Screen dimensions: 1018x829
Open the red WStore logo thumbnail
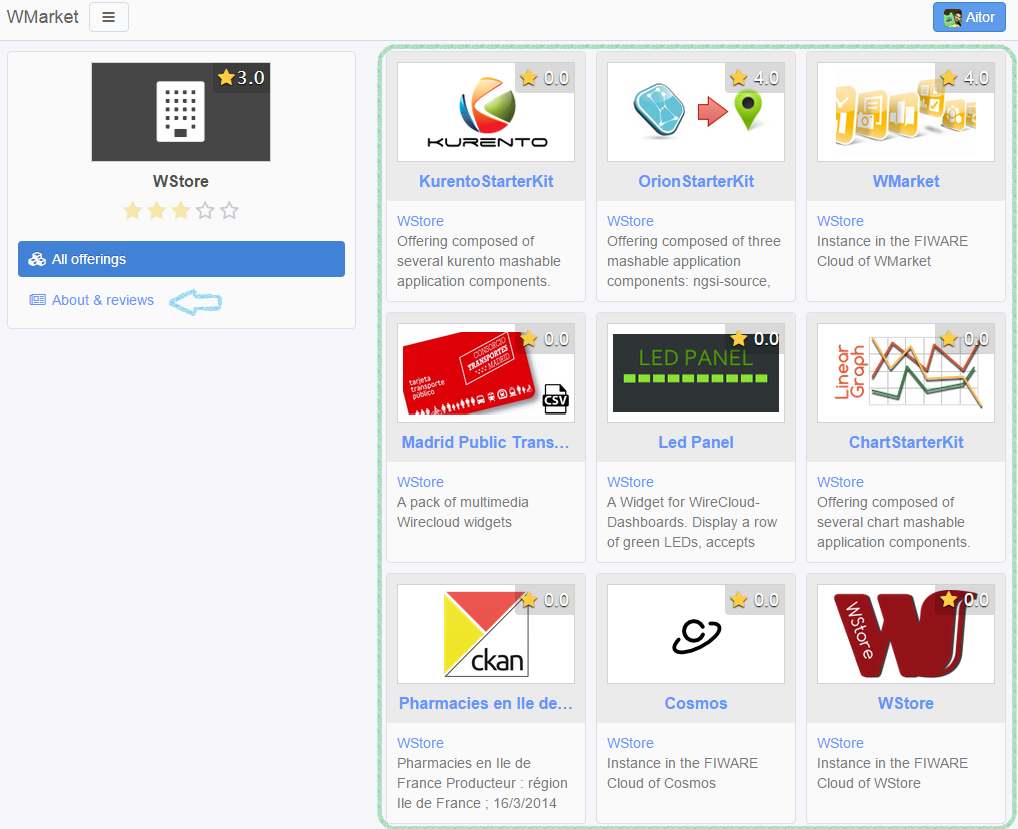[906, 634]
